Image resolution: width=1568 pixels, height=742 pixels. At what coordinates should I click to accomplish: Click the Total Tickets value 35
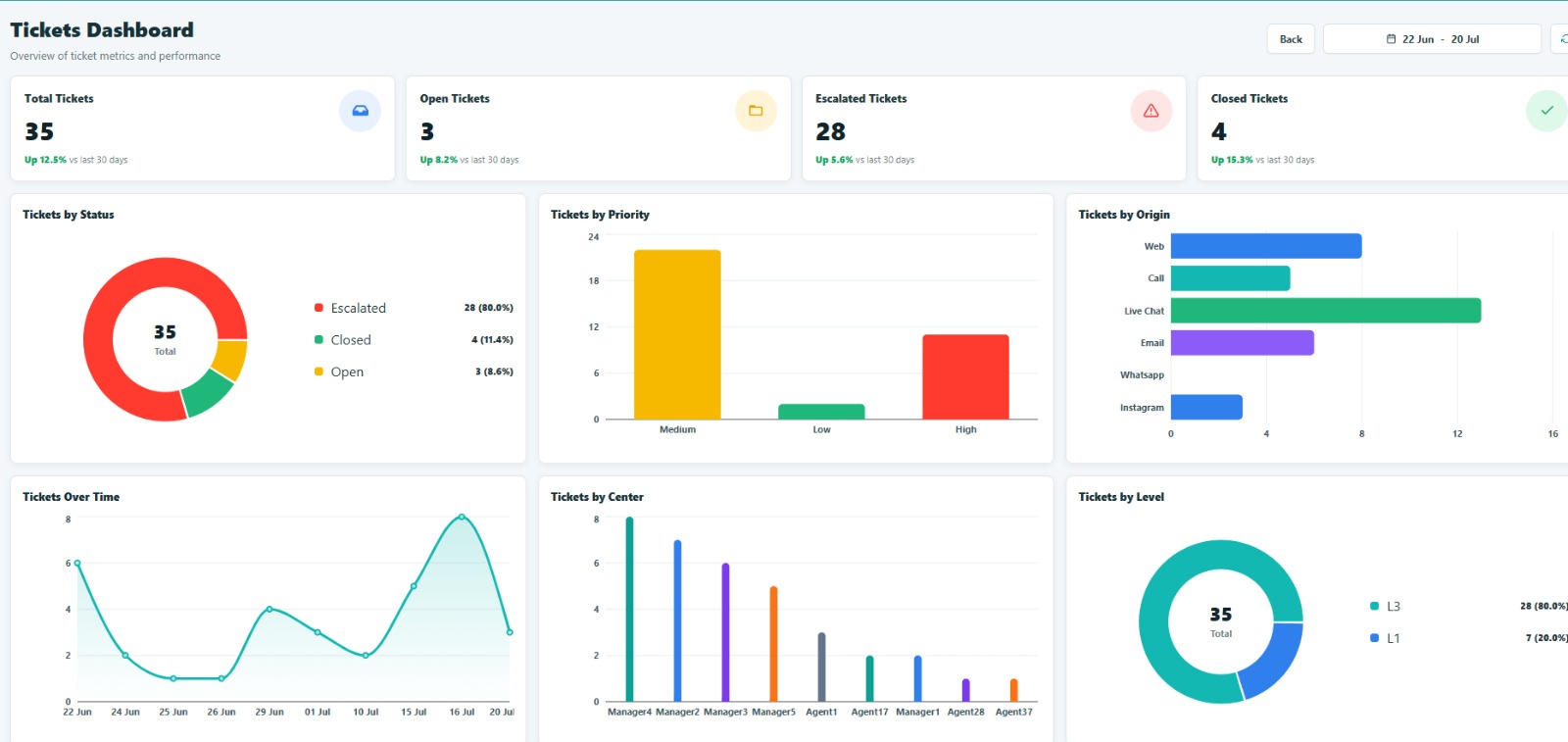pyautogui.click(x=39, y=131)
